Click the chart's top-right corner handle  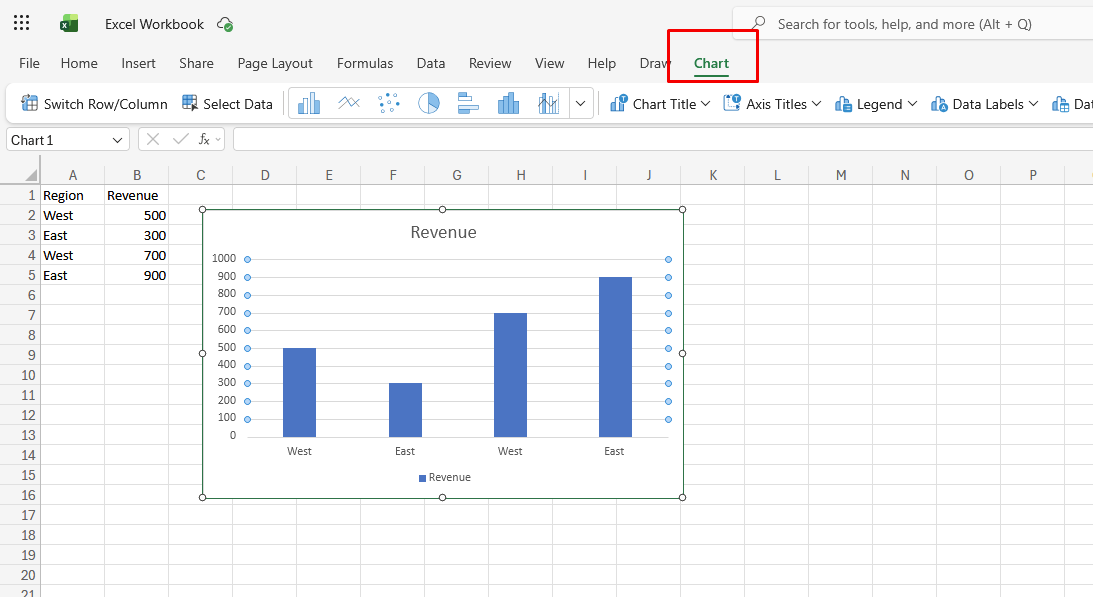[682, 209]
